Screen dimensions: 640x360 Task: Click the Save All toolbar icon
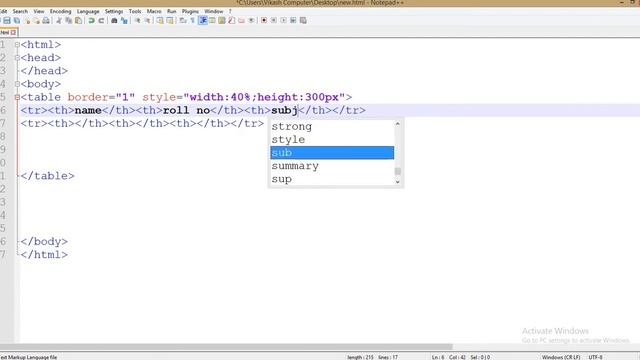[x=17, y=20]
